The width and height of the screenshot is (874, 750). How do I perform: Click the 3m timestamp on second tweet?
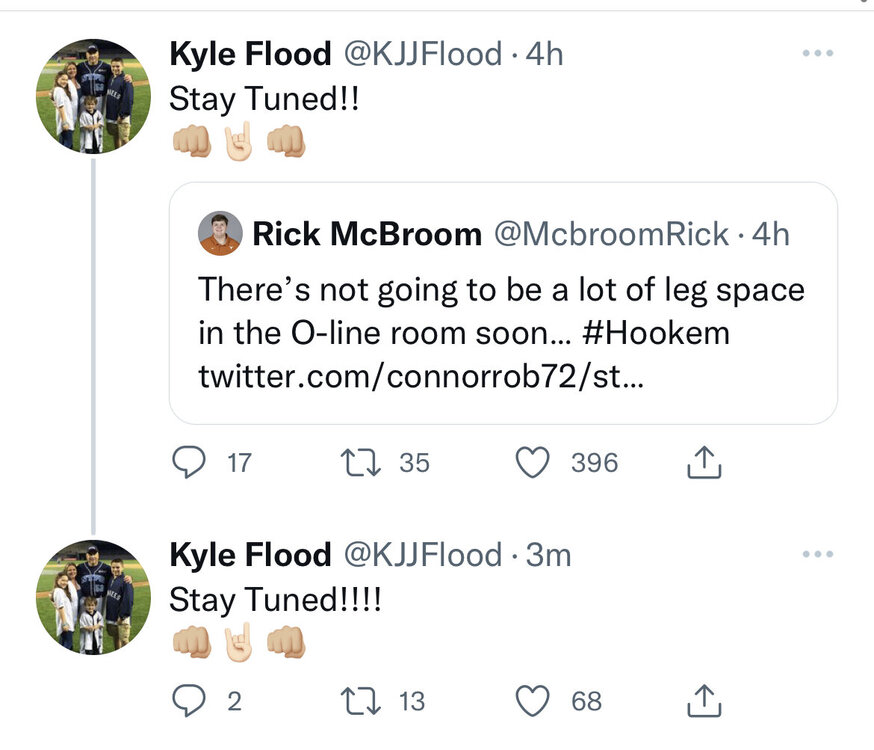548,554
